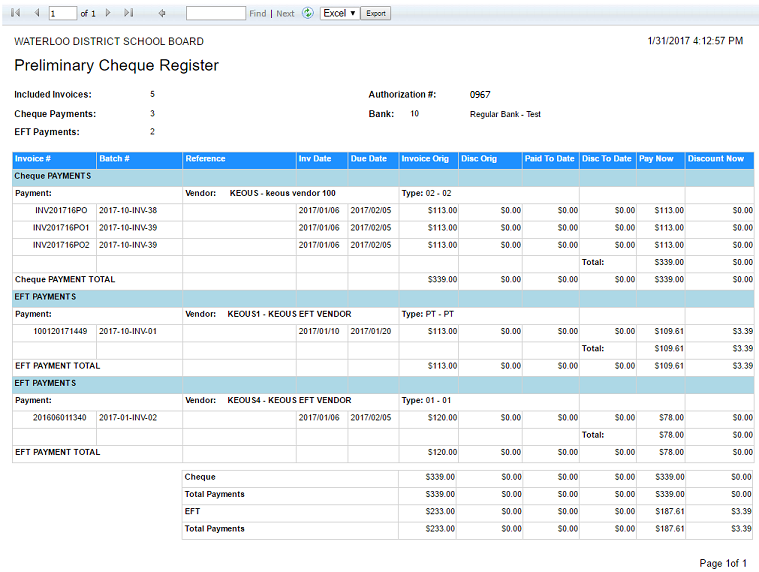
Task: Click the find text search box
Action: [215, 13]
